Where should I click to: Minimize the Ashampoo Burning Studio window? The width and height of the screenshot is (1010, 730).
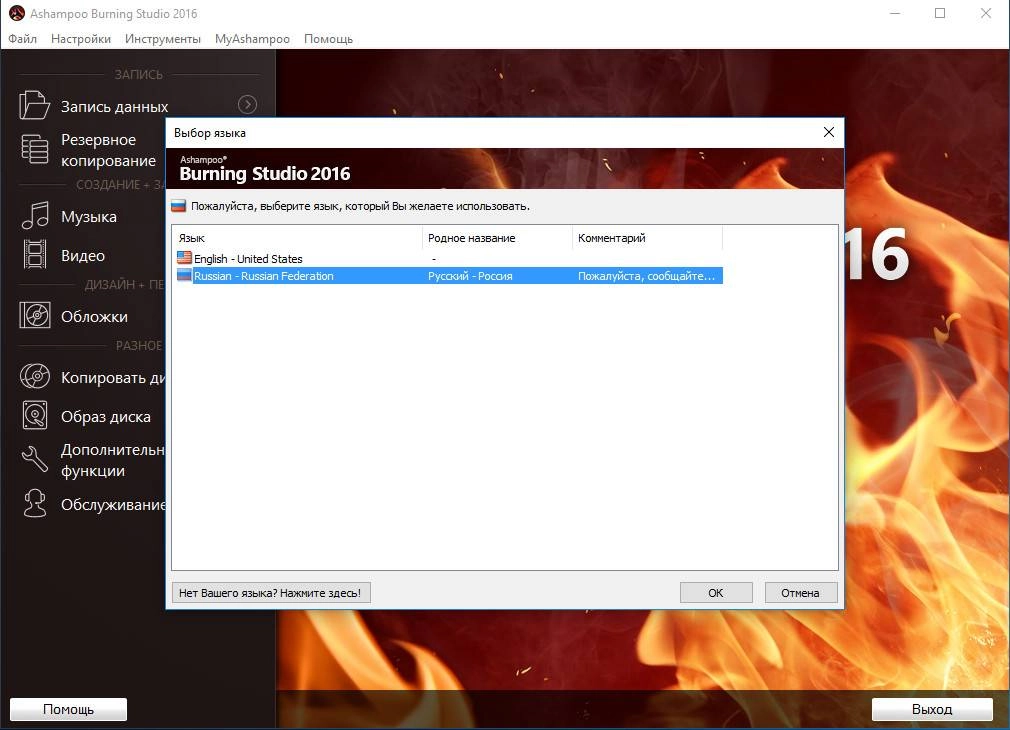pyautogui.click(x=895, y=13)
